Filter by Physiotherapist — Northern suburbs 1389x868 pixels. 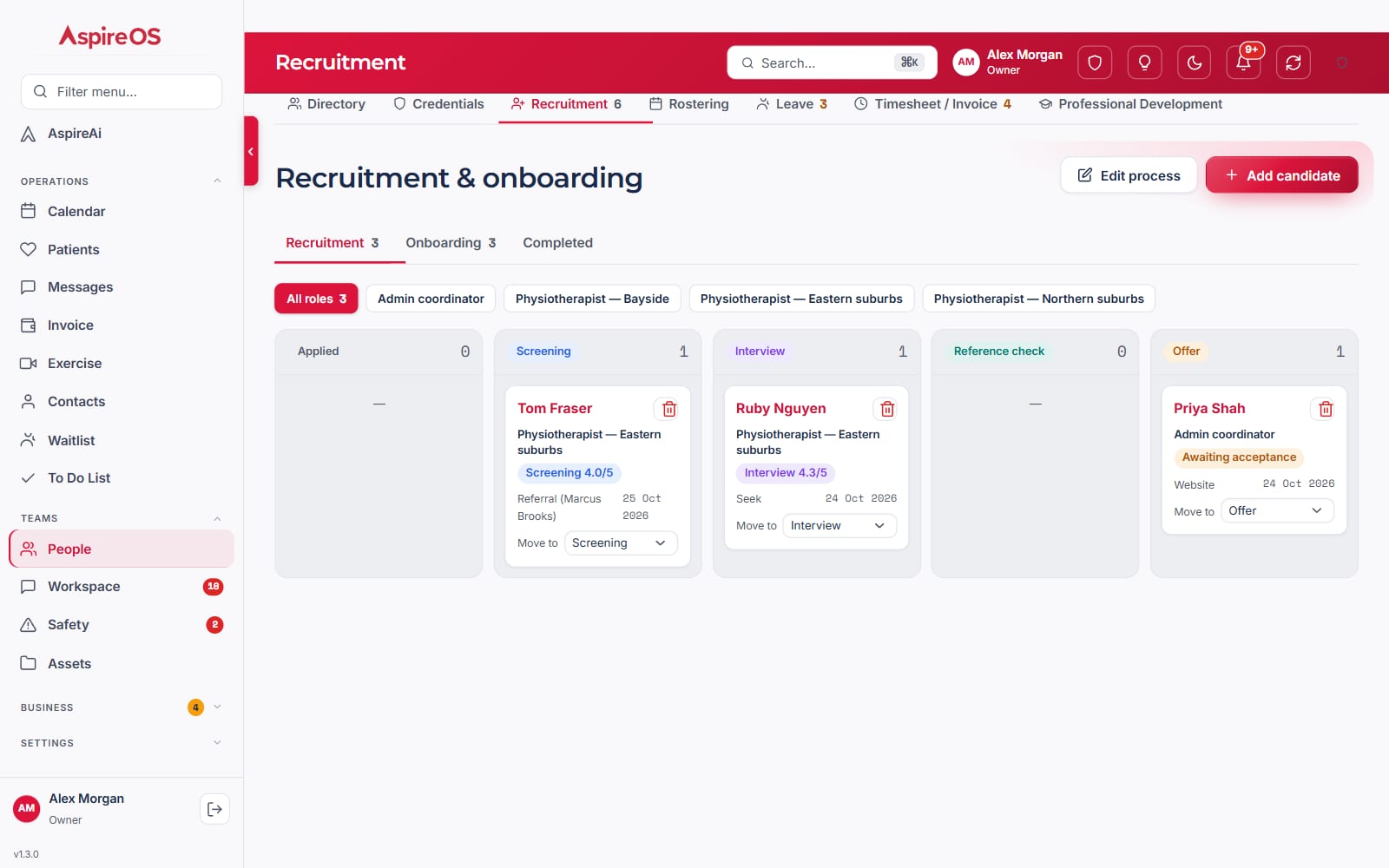pyautogui.click(x=1038, y=299)
